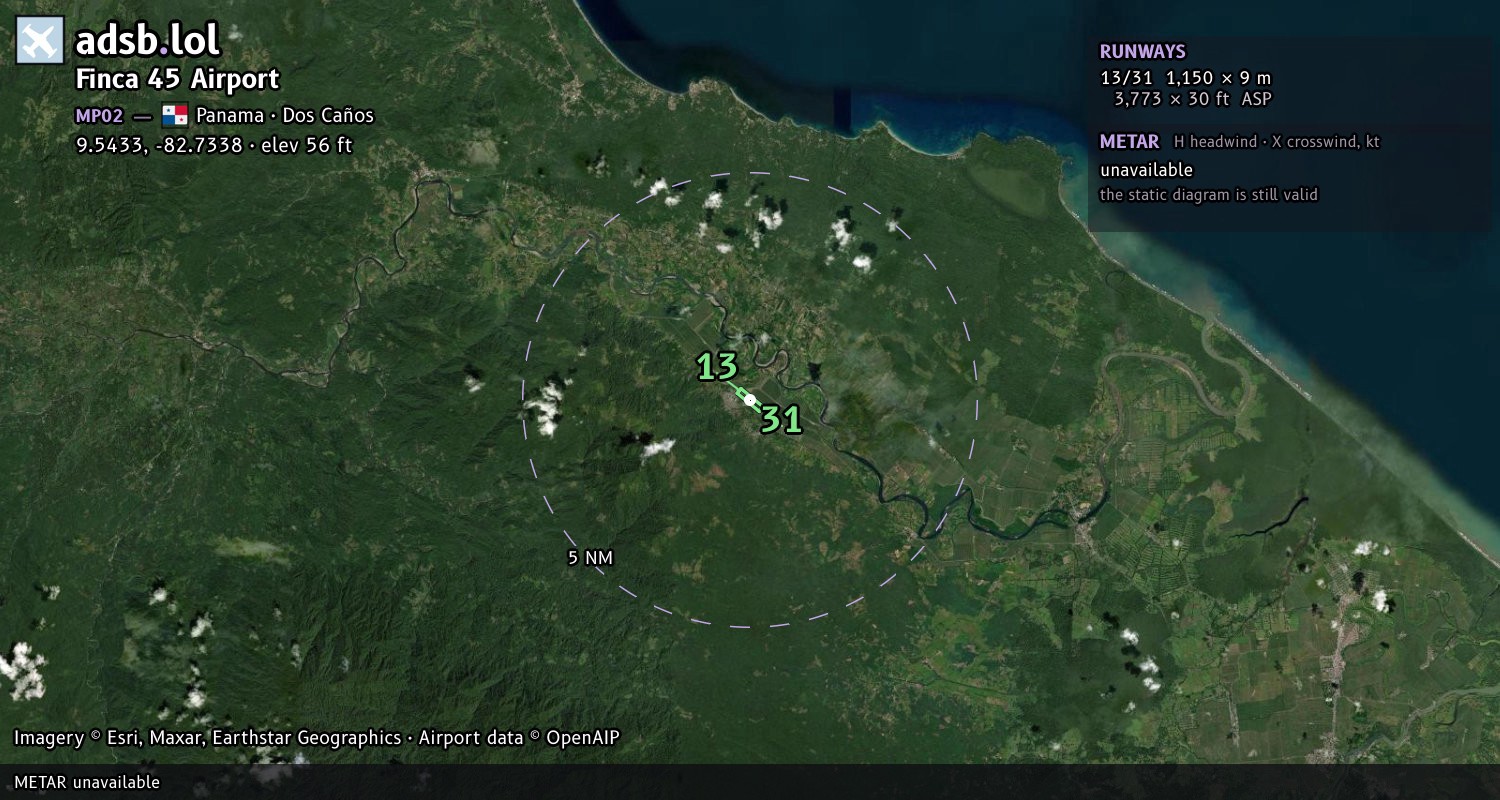Click the 5 NM range ring label
Image resolution: width=1500 pixels, height=800 pixels.
(590, 558)
